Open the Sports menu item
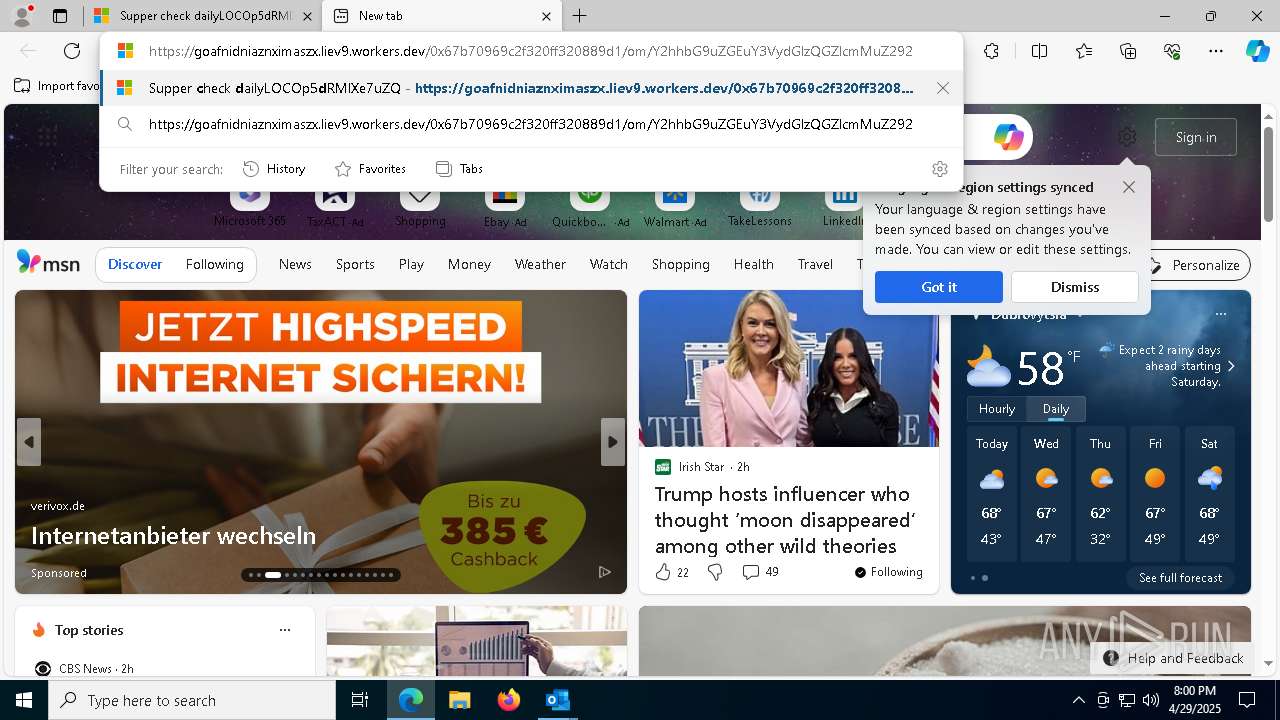The image size is (1280, 720). pyautogui.click(x=355, y=264)
